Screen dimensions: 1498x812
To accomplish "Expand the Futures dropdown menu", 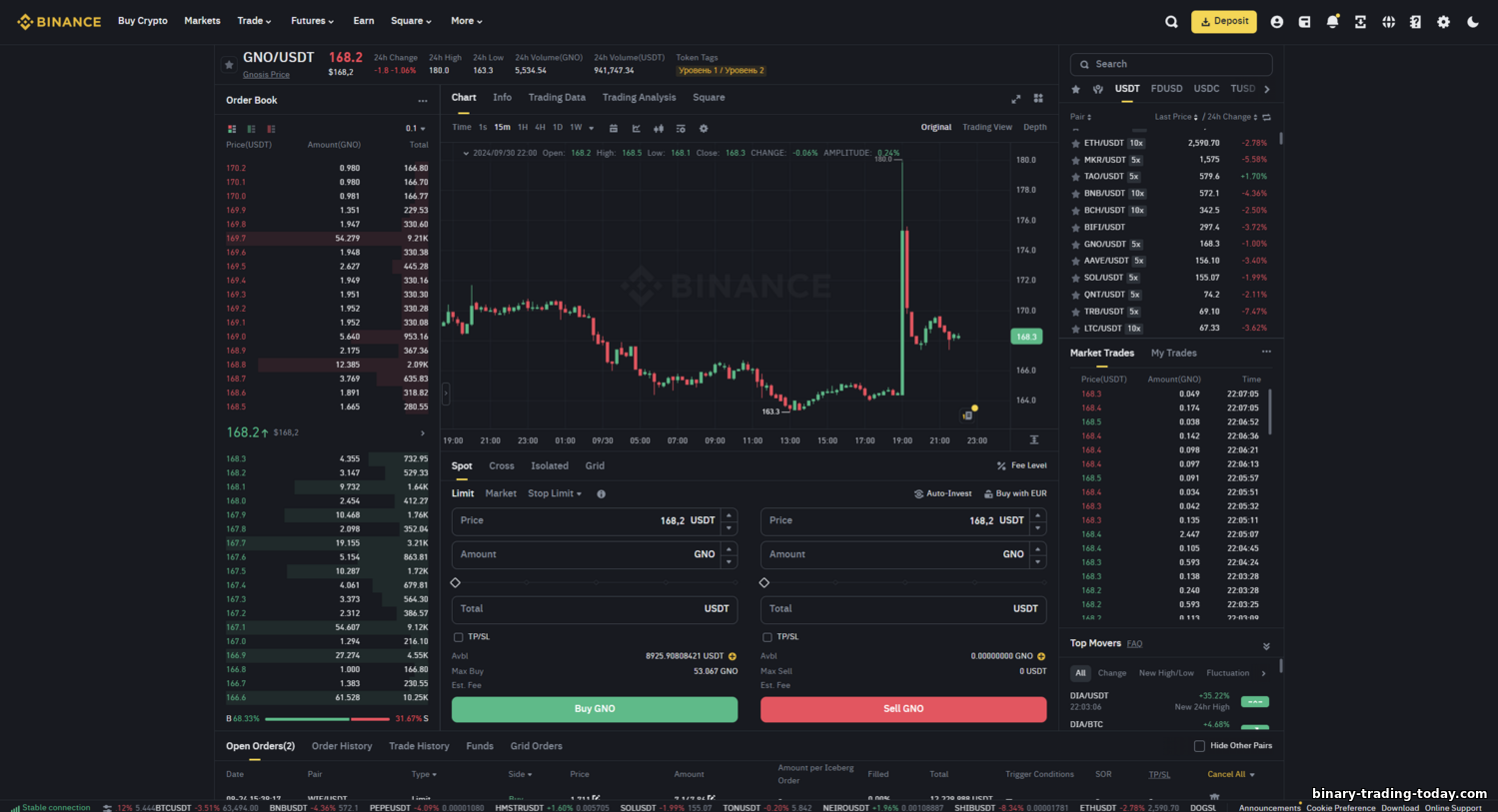I will coord(312,21).
